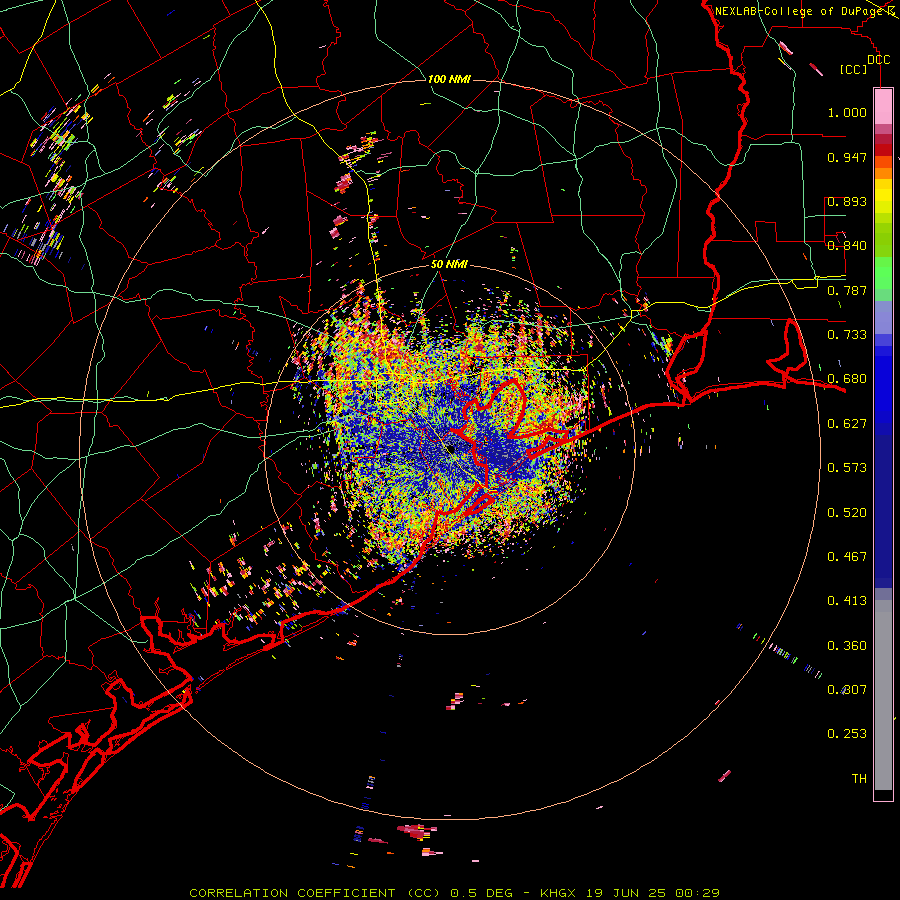This screenshot has width=900, height=900.
Task: Click the DCC label above the color scale
Action: point(878,60)
